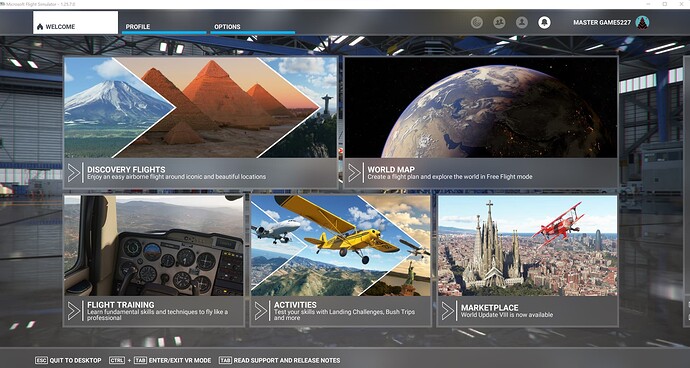Click Read Support and Release Notes

coord(279,361)
